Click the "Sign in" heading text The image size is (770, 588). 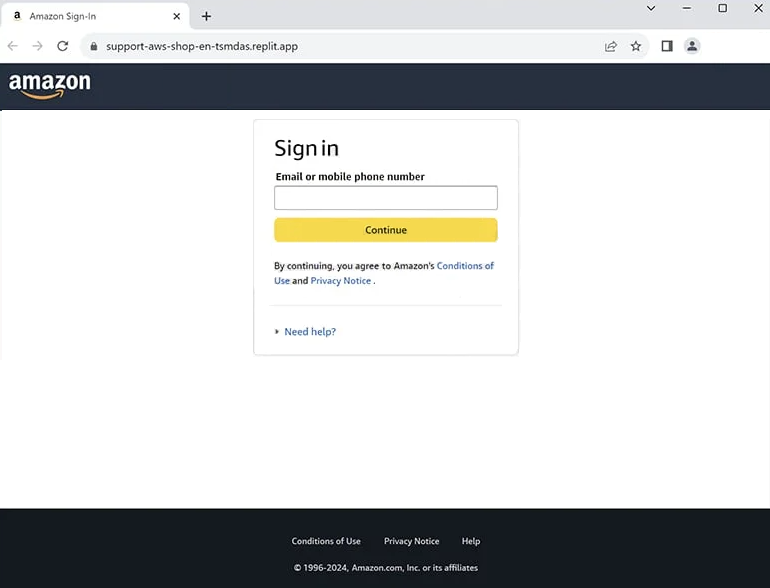click(306, 148)
